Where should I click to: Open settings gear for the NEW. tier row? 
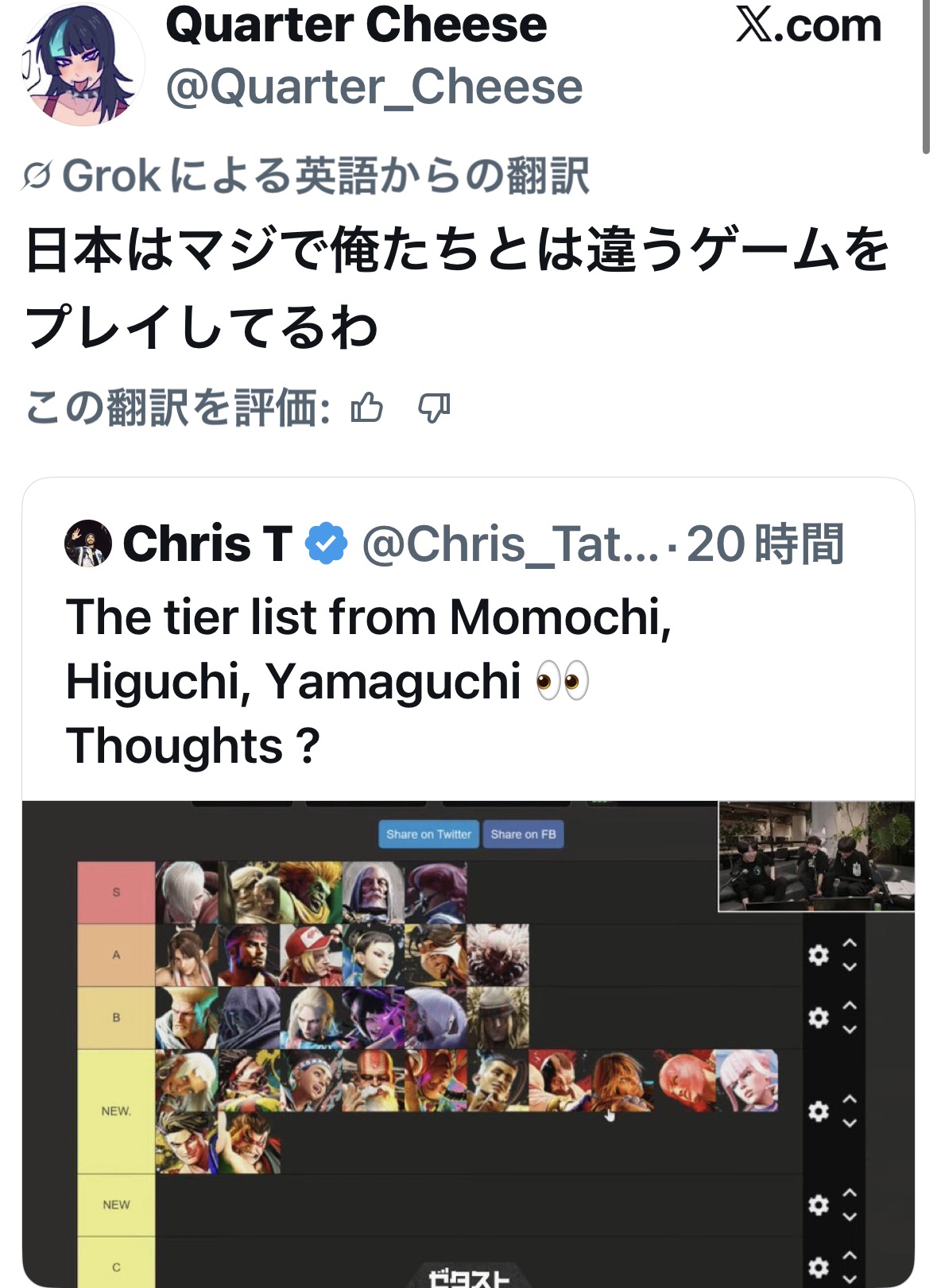(x=818, y=1111)
